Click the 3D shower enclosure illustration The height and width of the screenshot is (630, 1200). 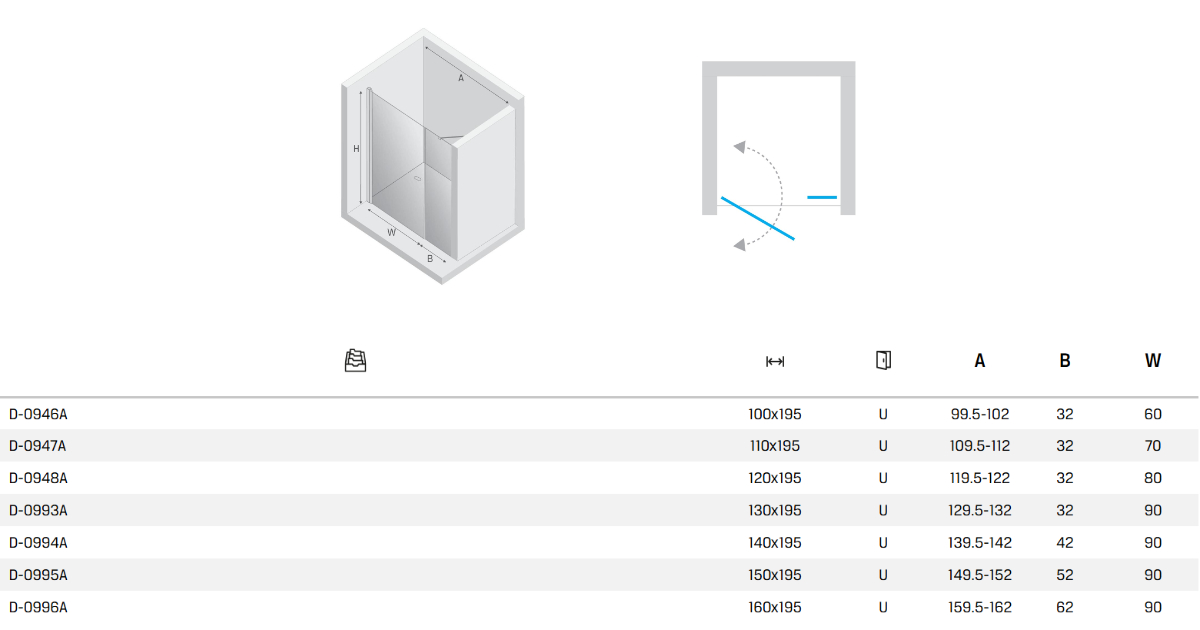433,155
